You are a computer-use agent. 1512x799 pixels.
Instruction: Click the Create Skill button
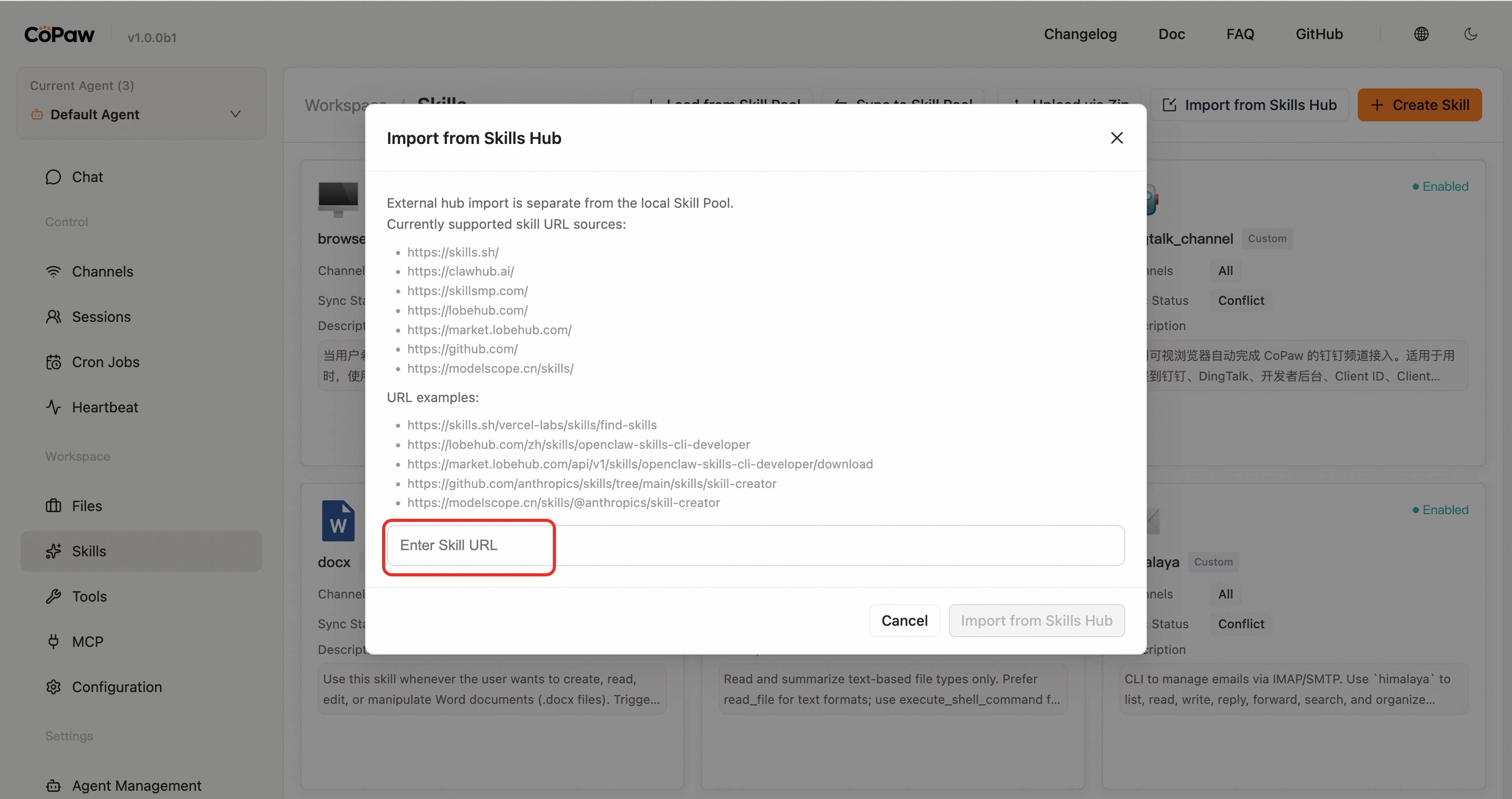(1419, 105)
